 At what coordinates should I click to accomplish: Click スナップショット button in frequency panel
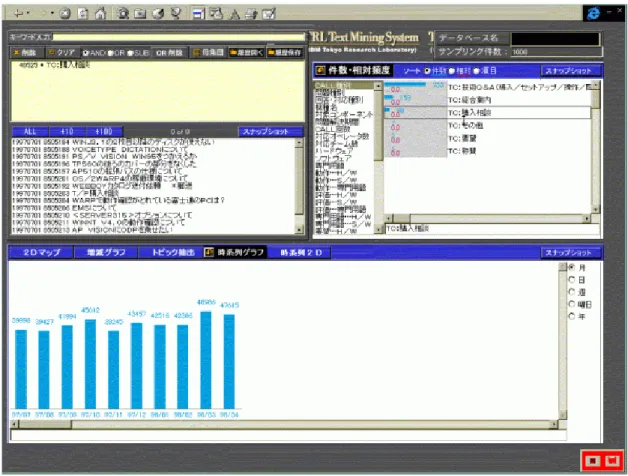(x=572, y=71)
